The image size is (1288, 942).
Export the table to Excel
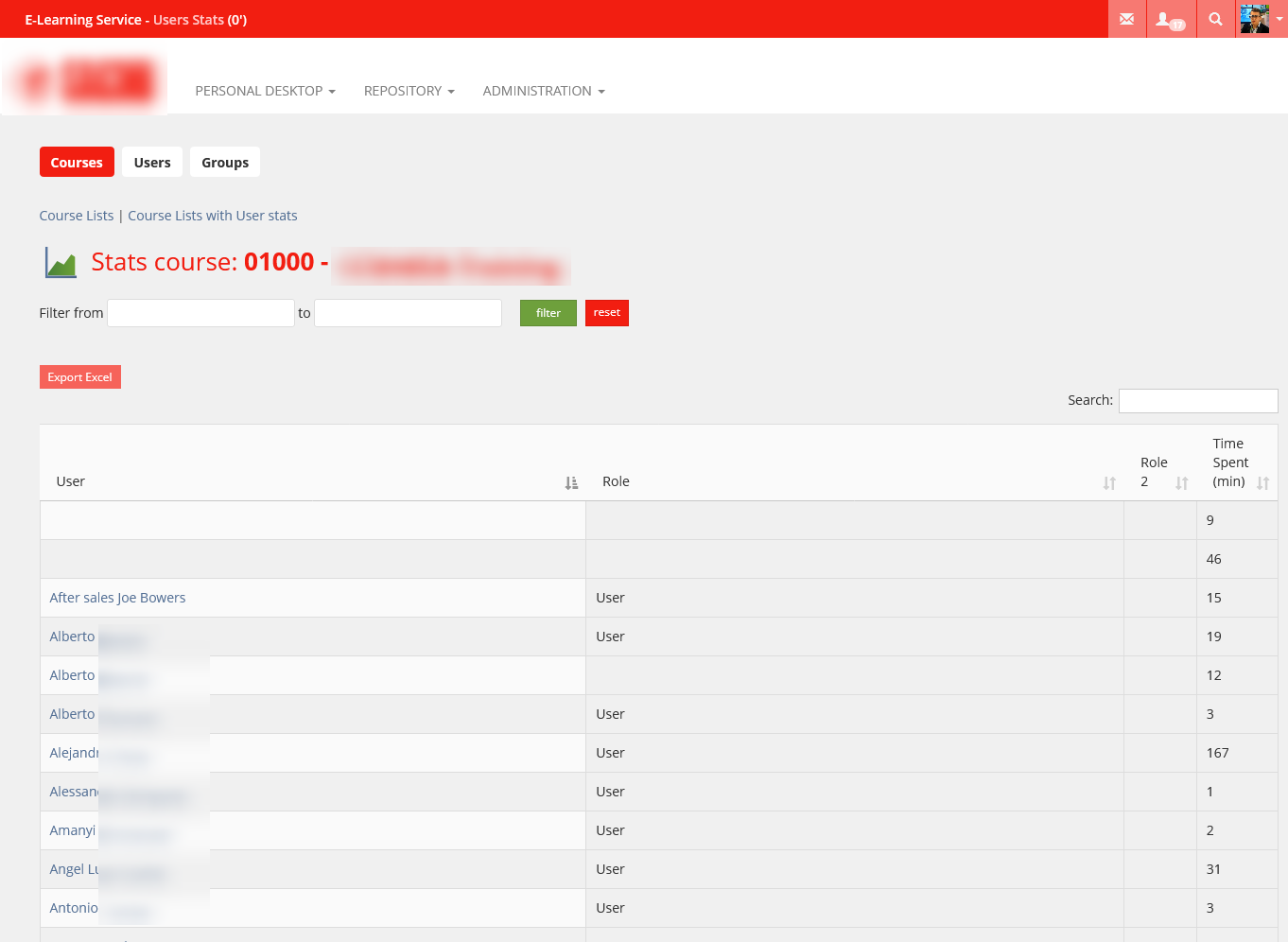[79, 377]
